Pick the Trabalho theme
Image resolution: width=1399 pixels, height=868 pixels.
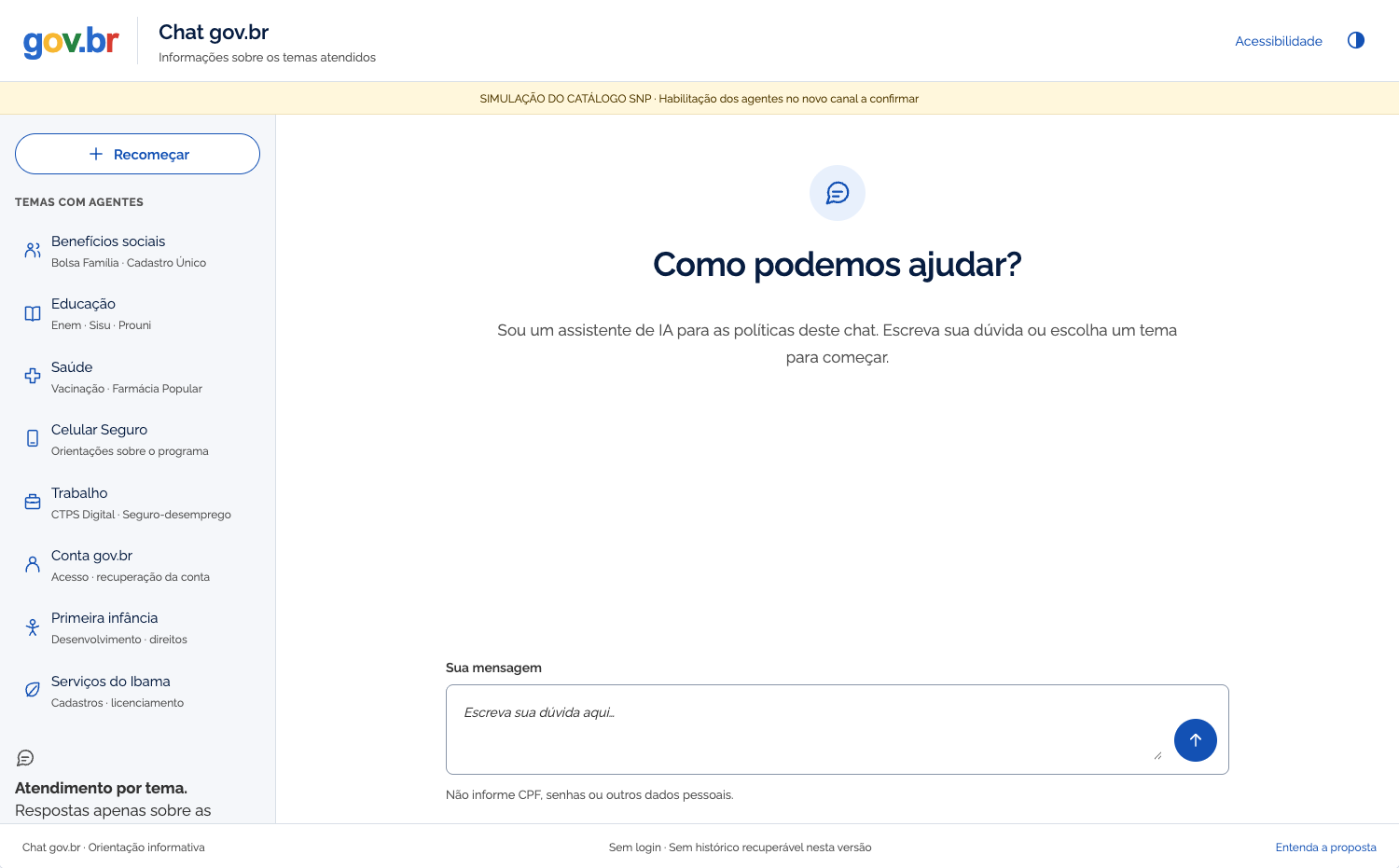pos(137,503)
